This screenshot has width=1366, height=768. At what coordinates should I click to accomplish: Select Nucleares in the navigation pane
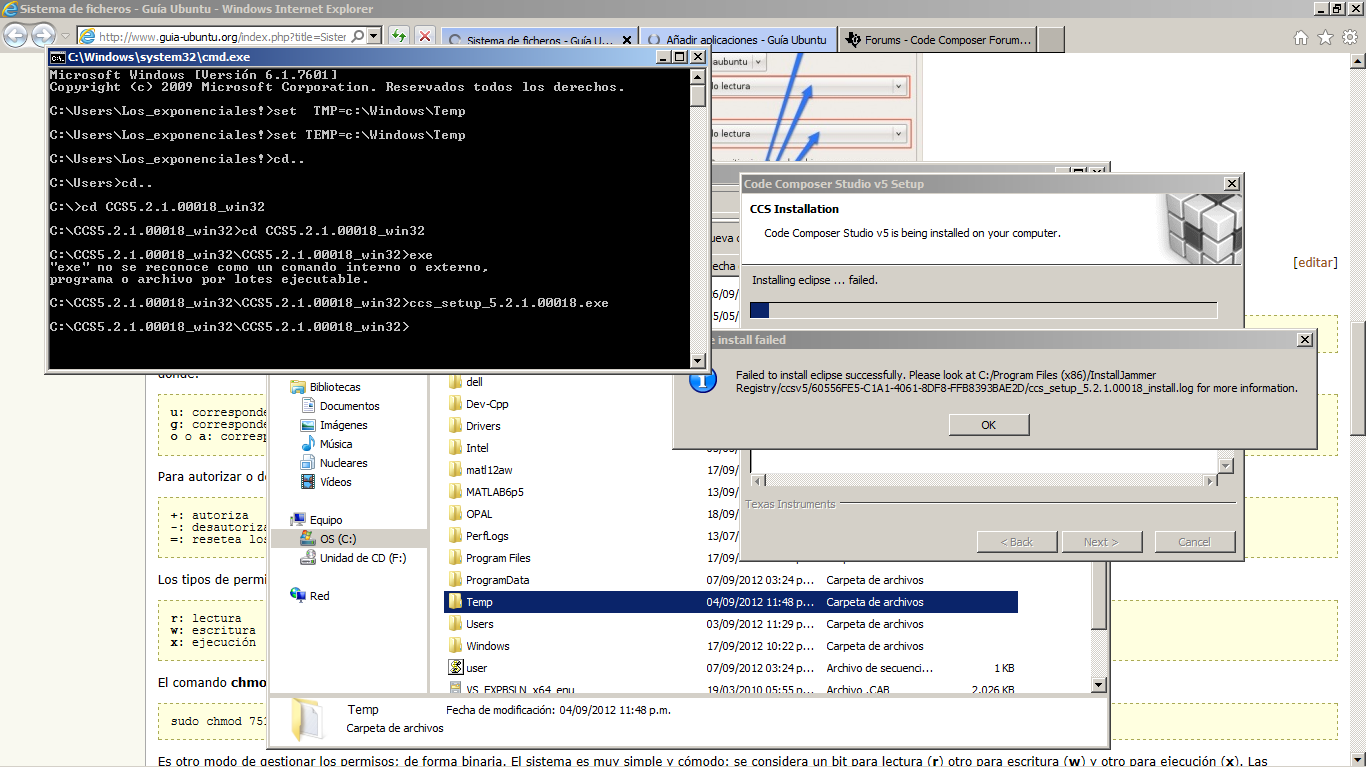click(x=343, y=463)
